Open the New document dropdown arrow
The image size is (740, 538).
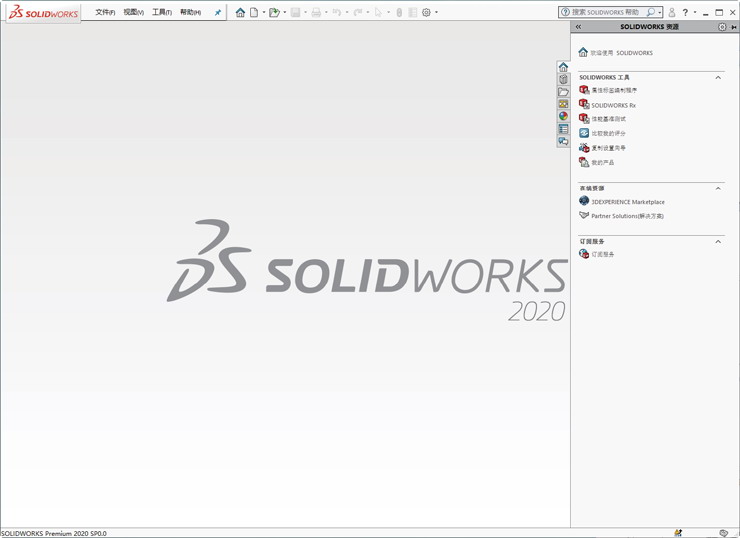coord(263,13)
